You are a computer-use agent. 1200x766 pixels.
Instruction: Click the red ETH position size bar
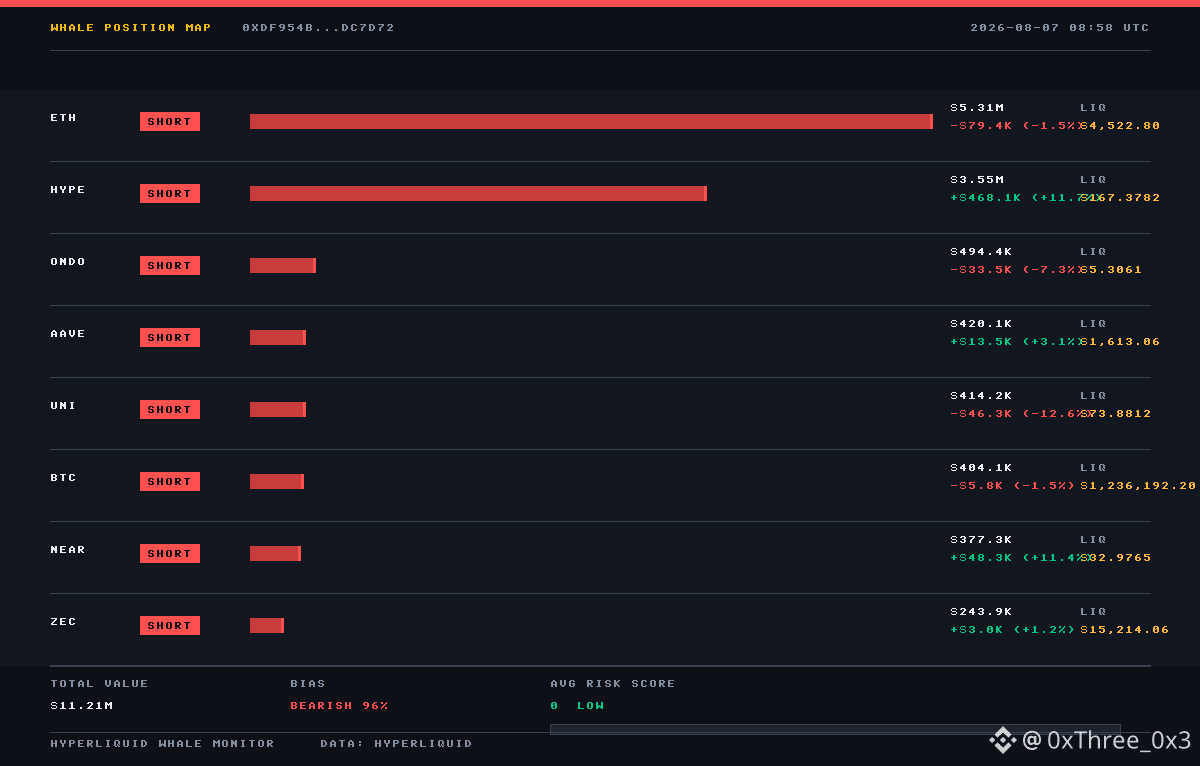[591, 122]
